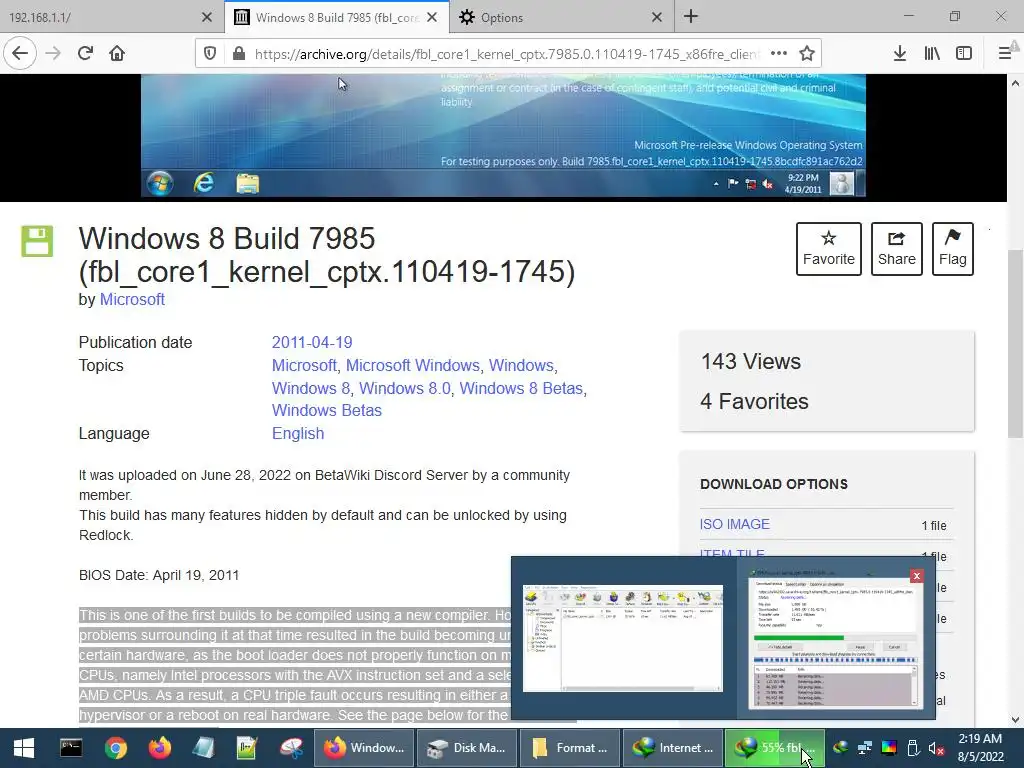
Task: Click the colorful display tray icon
Action: 889,748
